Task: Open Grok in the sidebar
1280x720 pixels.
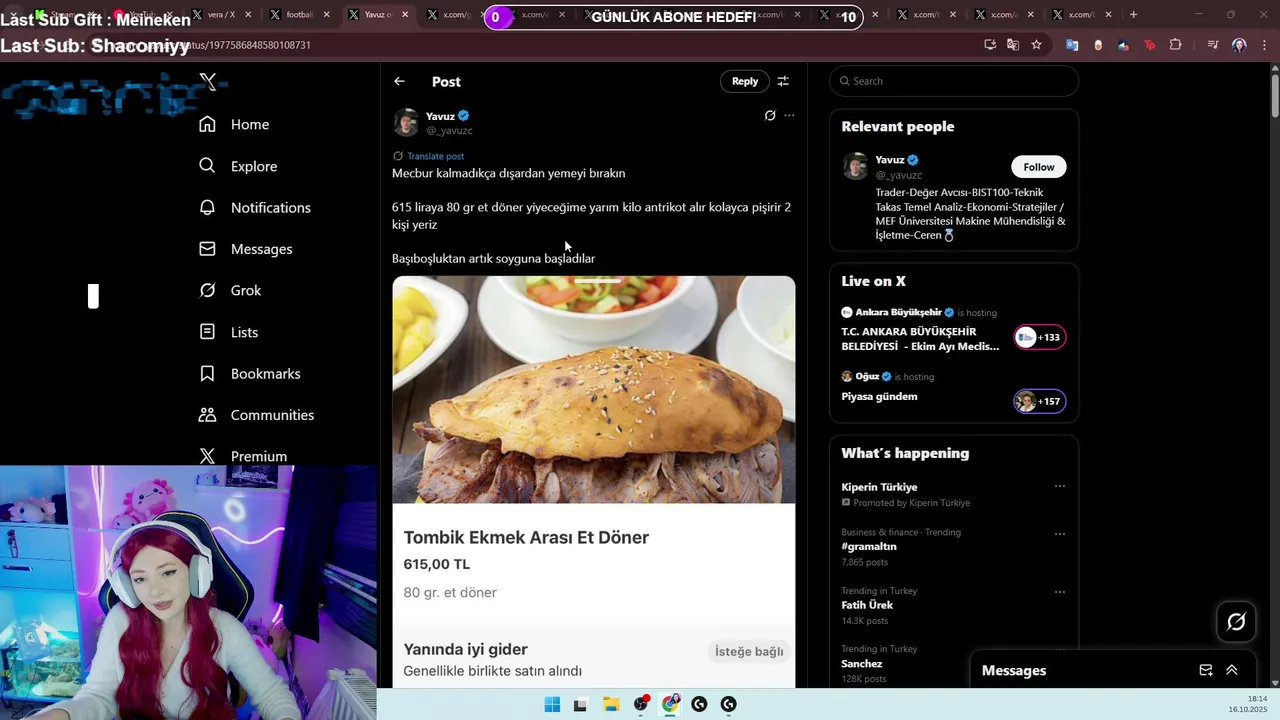Action: pyautogui.click(x=230, y=290)
